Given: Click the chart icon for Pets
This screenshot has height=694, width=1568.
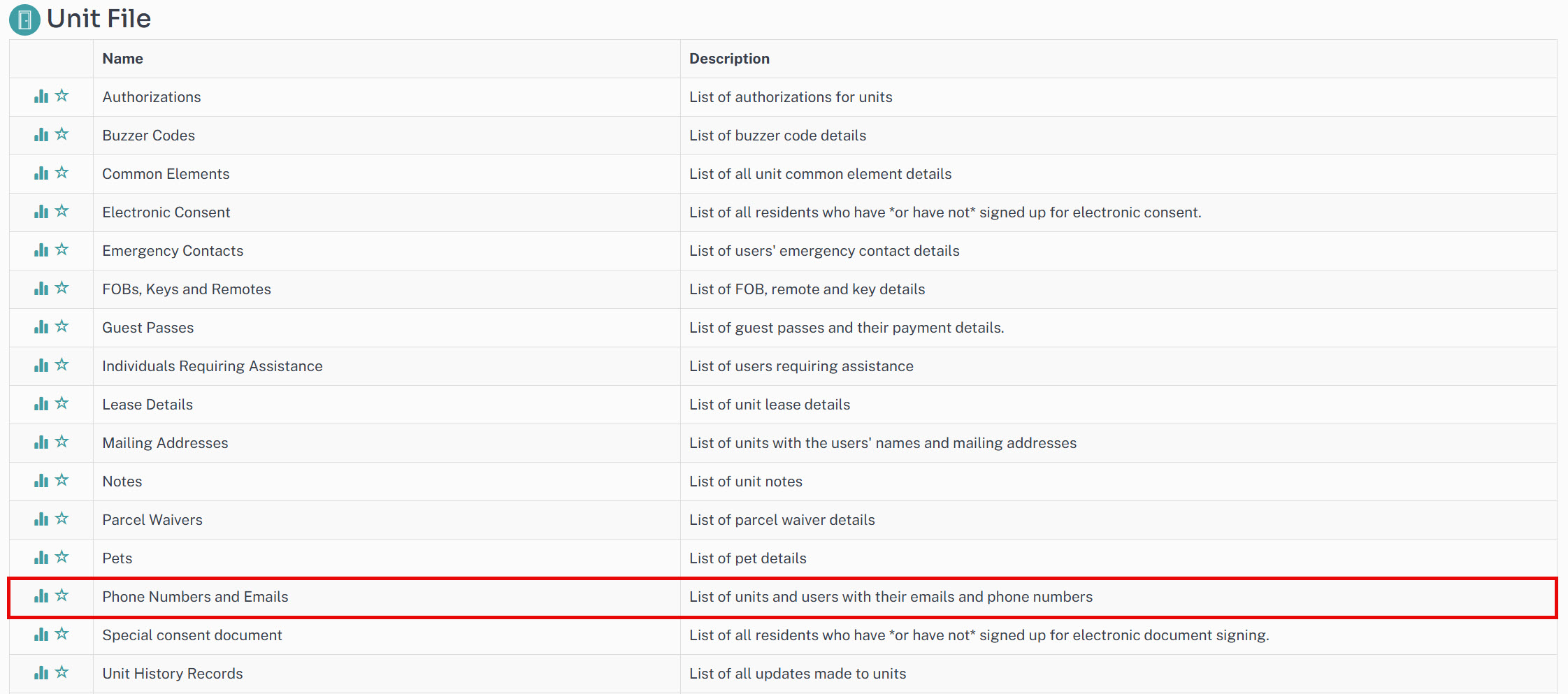Looking at the screenshot, I should click(x=41, y=558).
